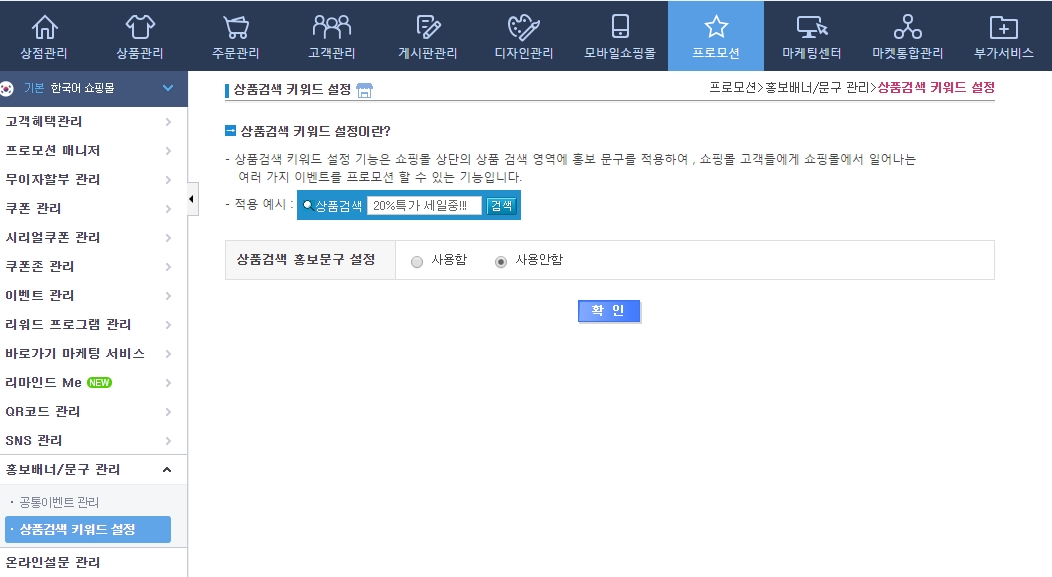
Task: Open the 한국어 쇼핑몰 dropdown
Action: coord(167,88)
